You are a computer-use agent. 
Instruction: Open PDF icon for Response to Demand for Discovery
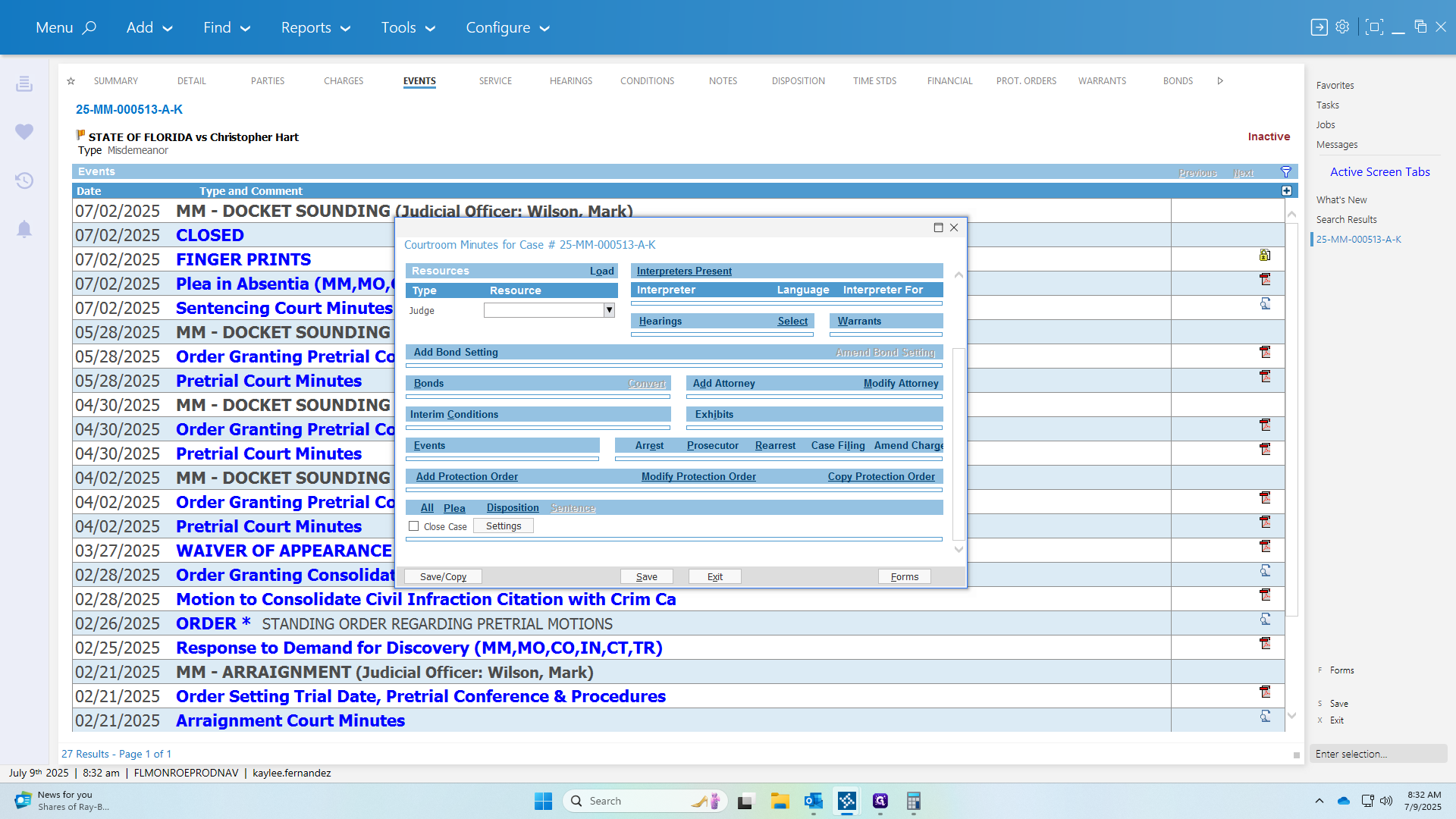(x=1265, y=644)
